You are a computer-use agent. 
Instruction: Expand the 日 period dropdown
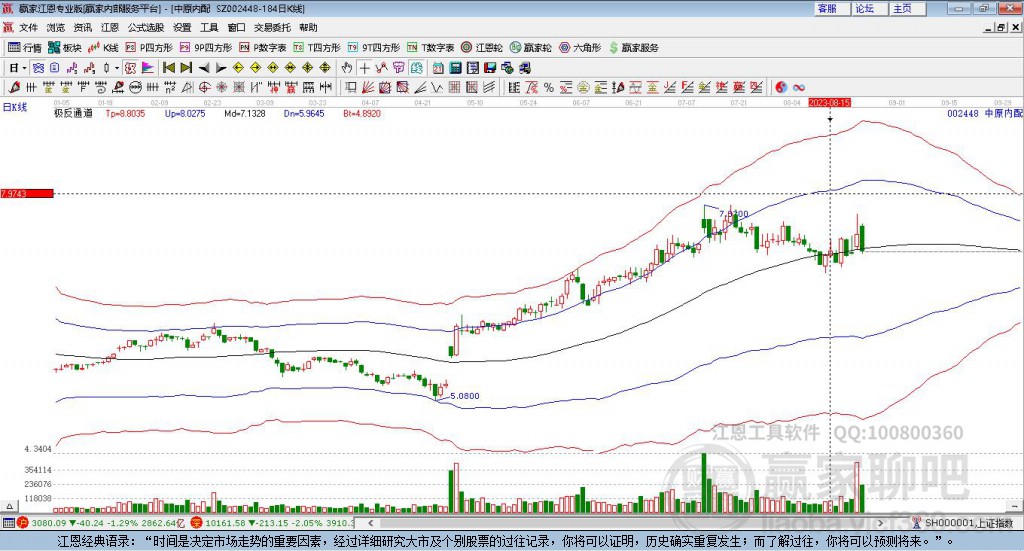(24, 68)
